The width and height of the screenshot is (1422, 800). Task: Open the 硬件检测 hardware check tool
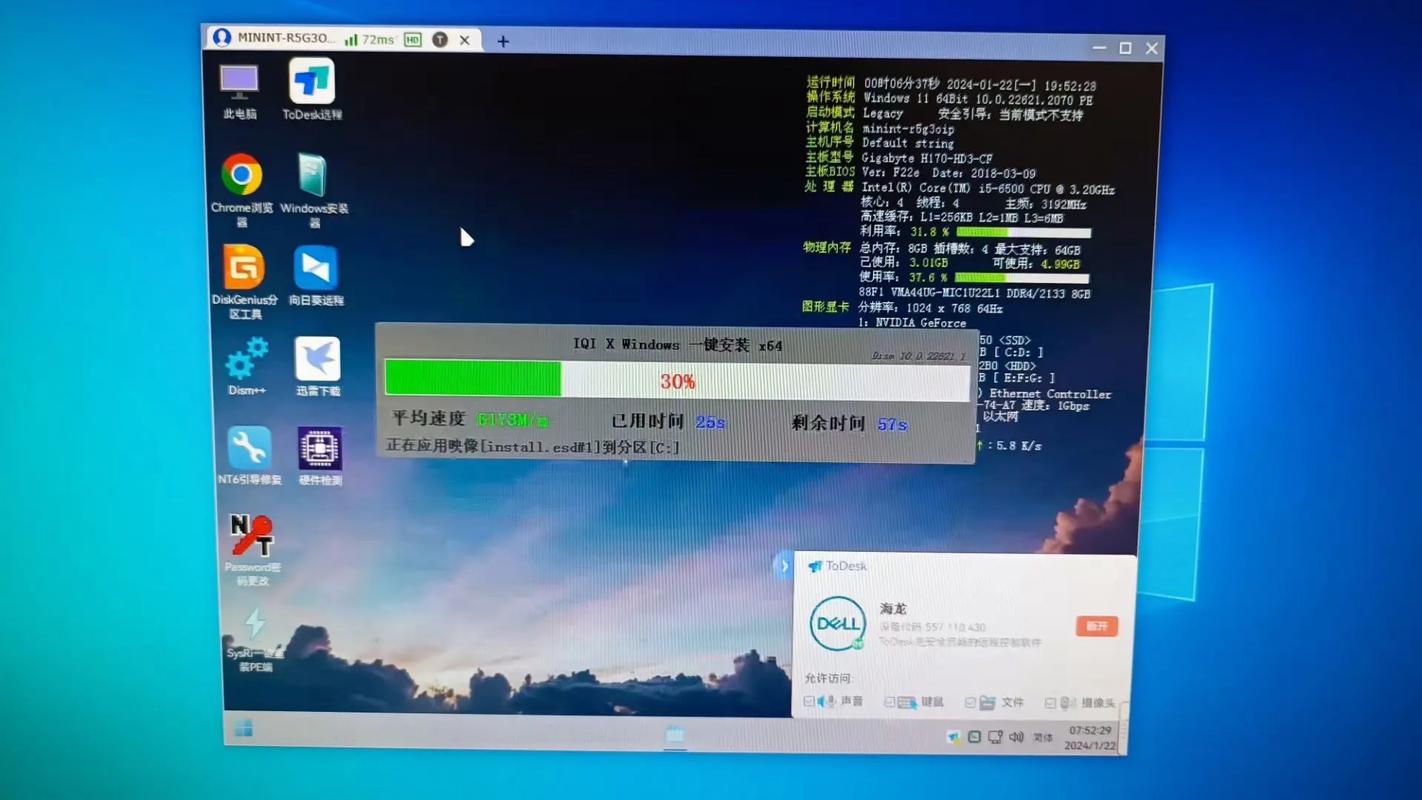(x=318, y=450)
